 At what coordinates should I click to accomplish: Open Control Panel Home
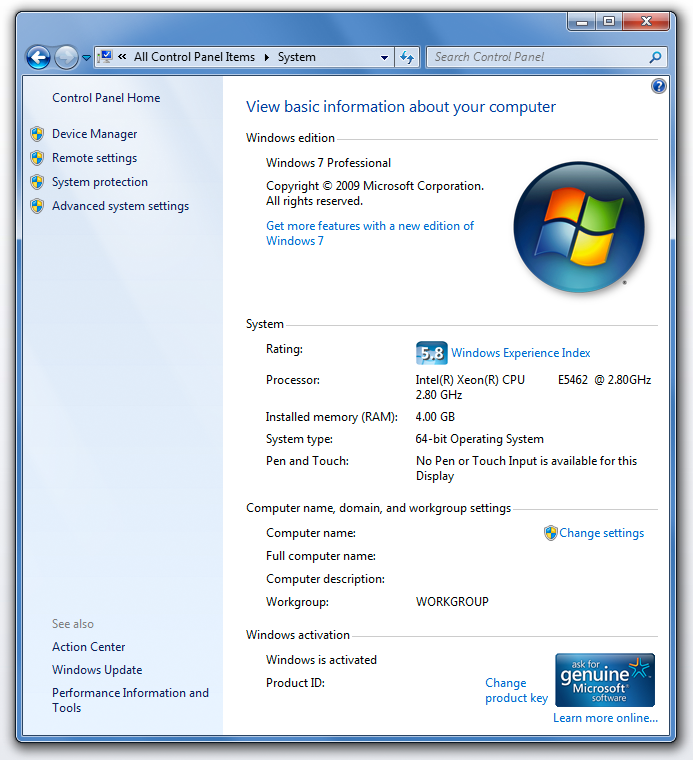pos(106,98)
